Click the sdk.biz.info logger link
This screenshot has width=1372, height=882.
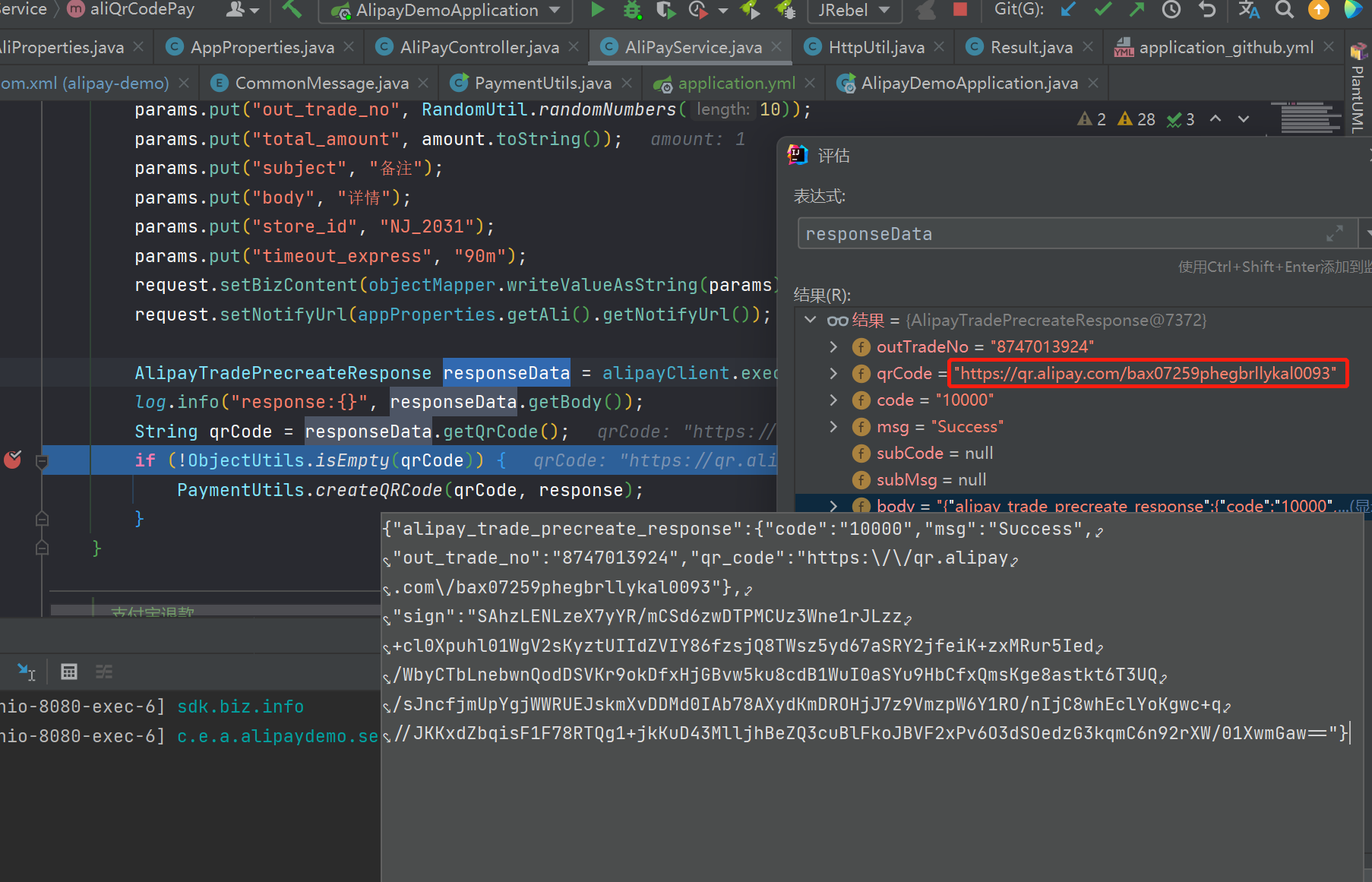tap(241, 707)
